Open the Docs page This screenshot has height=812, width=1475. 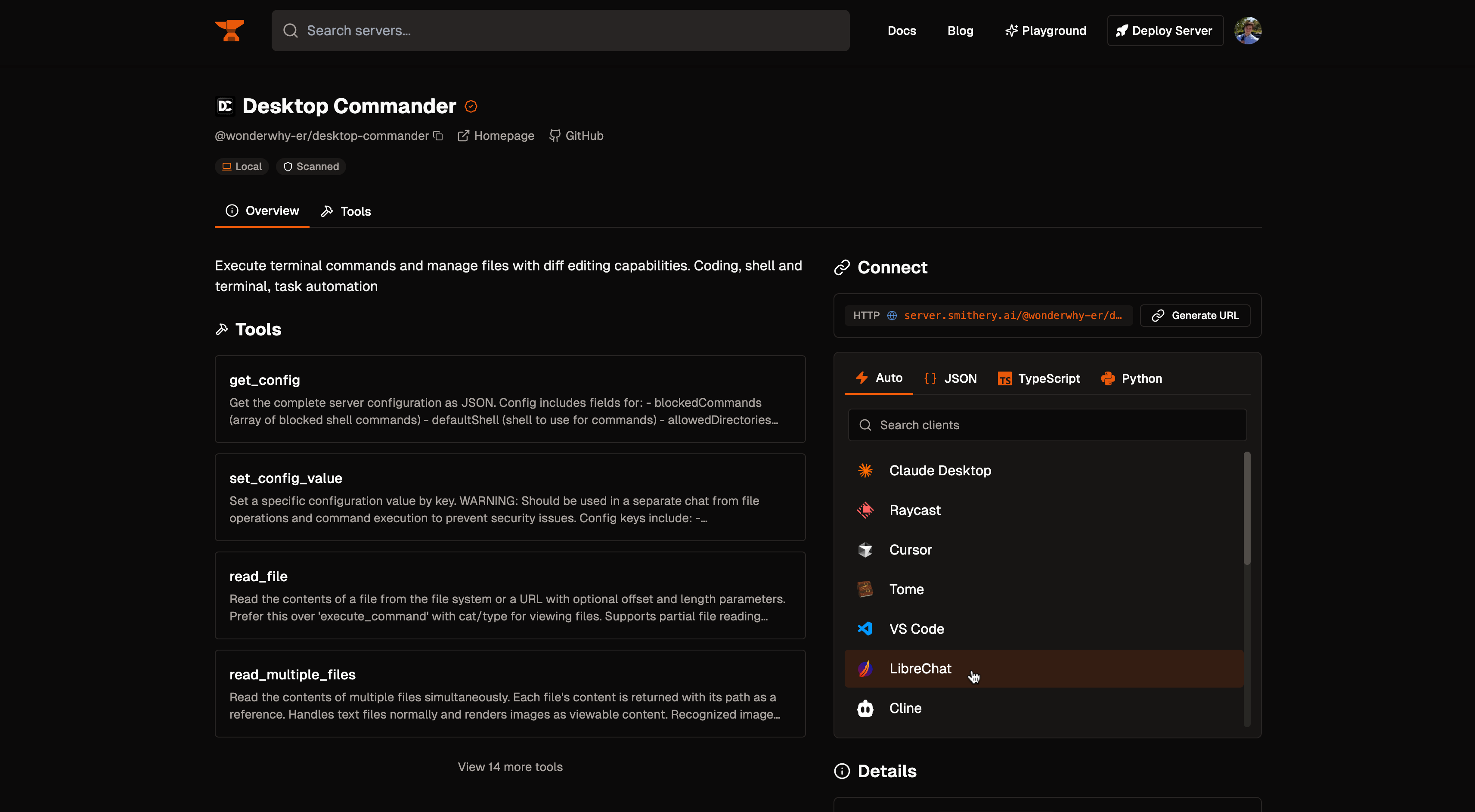[x=902, y=30]
